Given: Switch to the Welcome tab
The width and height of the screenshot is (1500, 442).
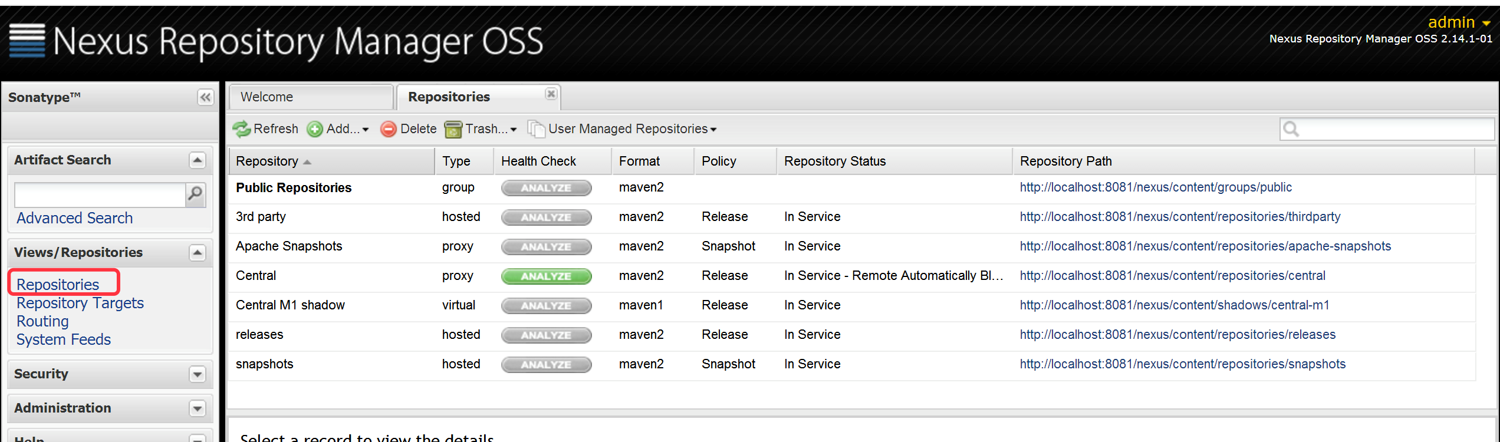Looking at the screenshot, I should click(x=311, y=97).
